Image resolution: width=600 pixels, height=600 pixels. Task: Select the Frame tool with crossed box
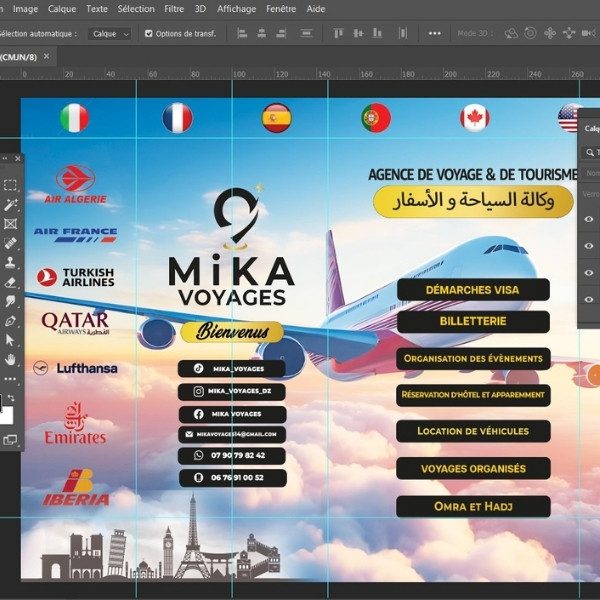11,224
